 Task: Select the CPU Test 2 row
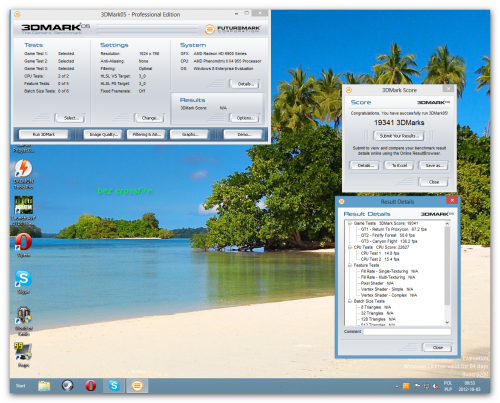pos(380,259)
